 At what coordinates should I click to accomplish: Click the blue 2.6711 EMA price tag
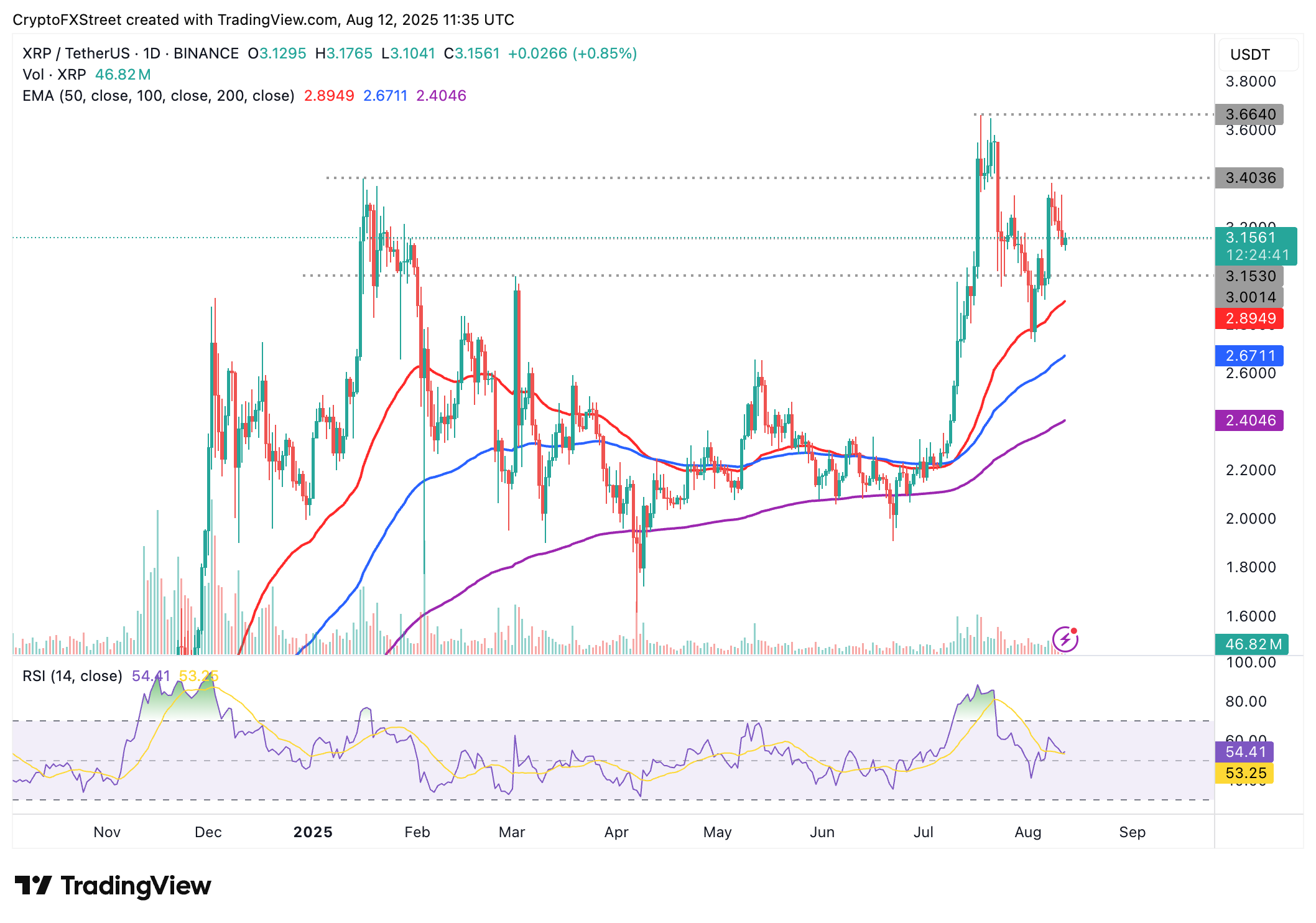pos(1249,356)
